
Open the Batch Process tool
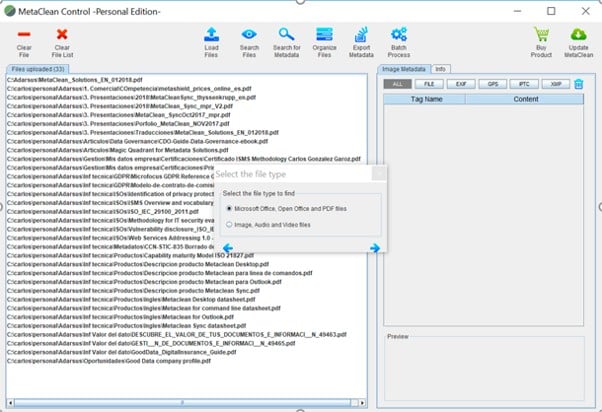399,34
